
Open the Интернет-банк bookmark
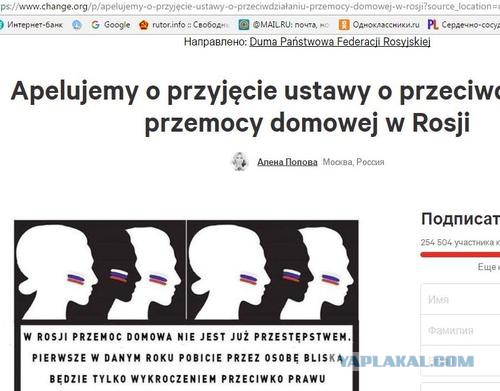(x=31, y=24)
